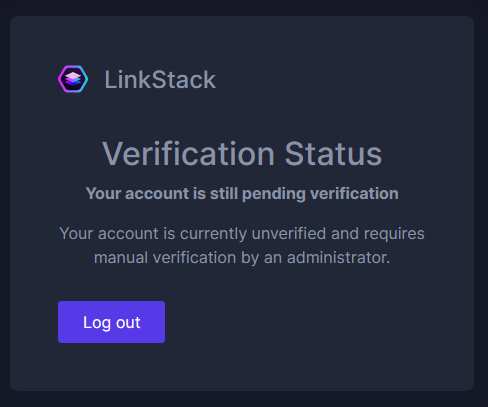
Task: Click the bold word "pending"
Action: pyautogui.click(x=274, y=194)
